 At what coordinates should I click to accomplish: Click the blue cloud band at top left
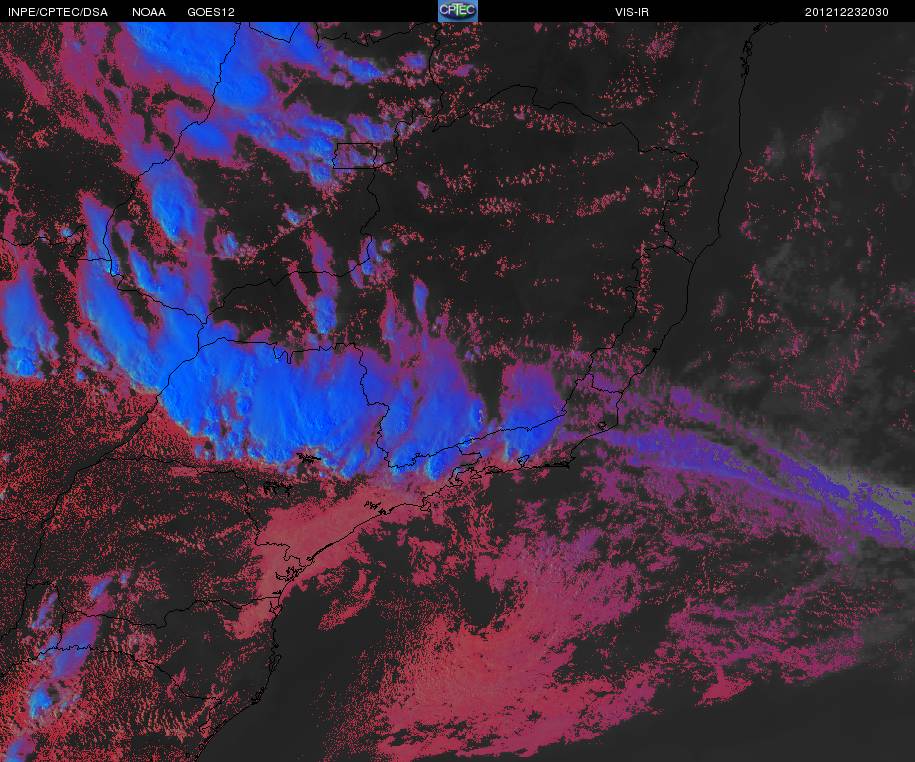pos(245,88)
